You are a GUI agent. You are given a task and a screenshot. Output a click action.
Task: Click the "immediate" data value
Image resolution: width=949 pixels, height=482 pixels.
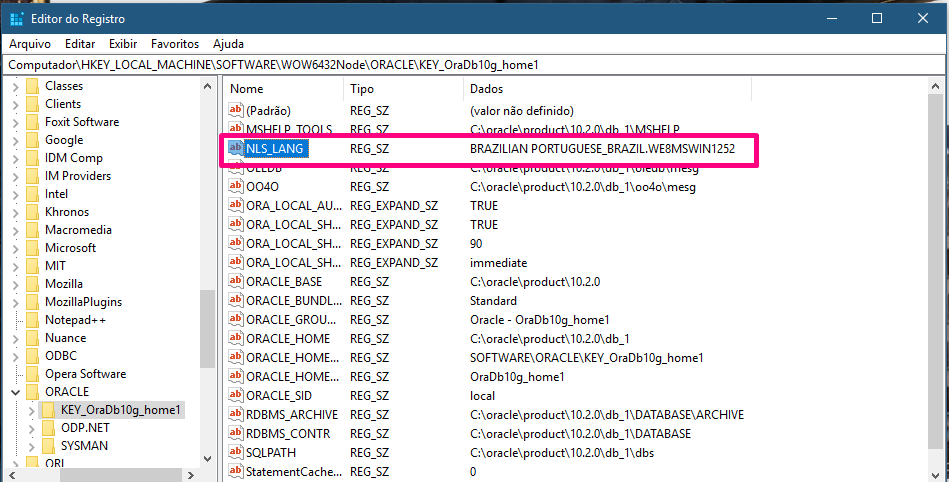498,263
